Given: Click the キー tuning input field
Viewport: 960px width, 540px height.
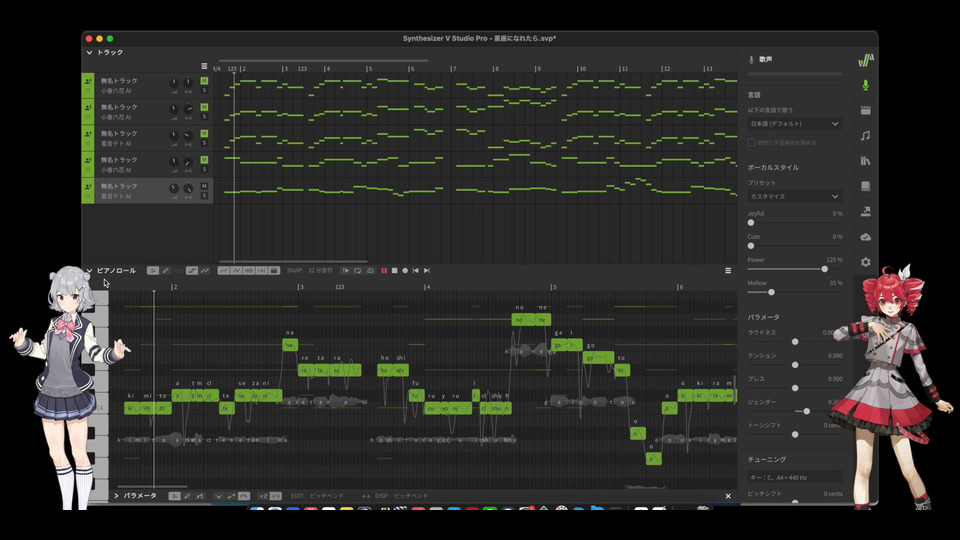Looking at the screenshot, I should click(795, 477).
